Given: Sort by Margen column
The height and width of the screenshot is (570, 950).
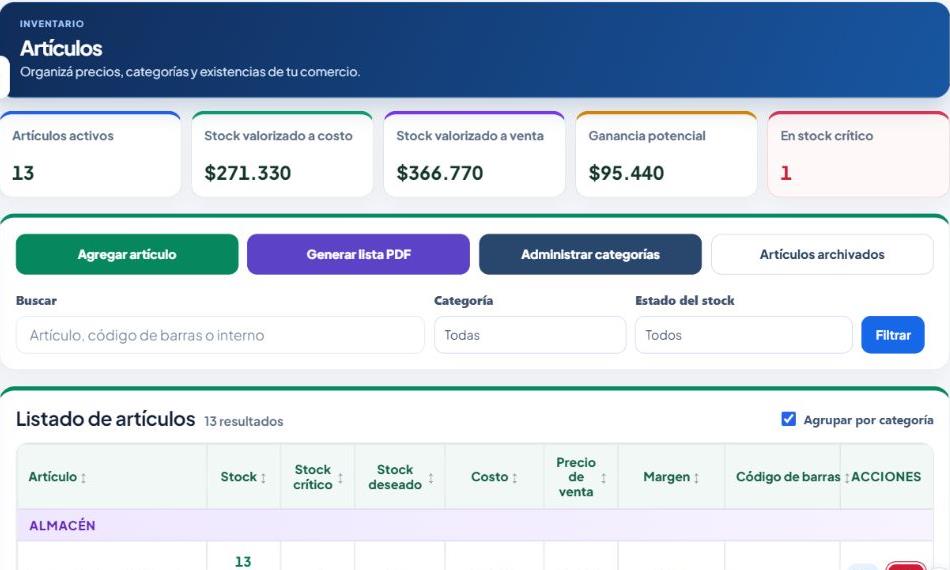Looking at the screenshot, I should pyautogui.click(x=671, y=477).
